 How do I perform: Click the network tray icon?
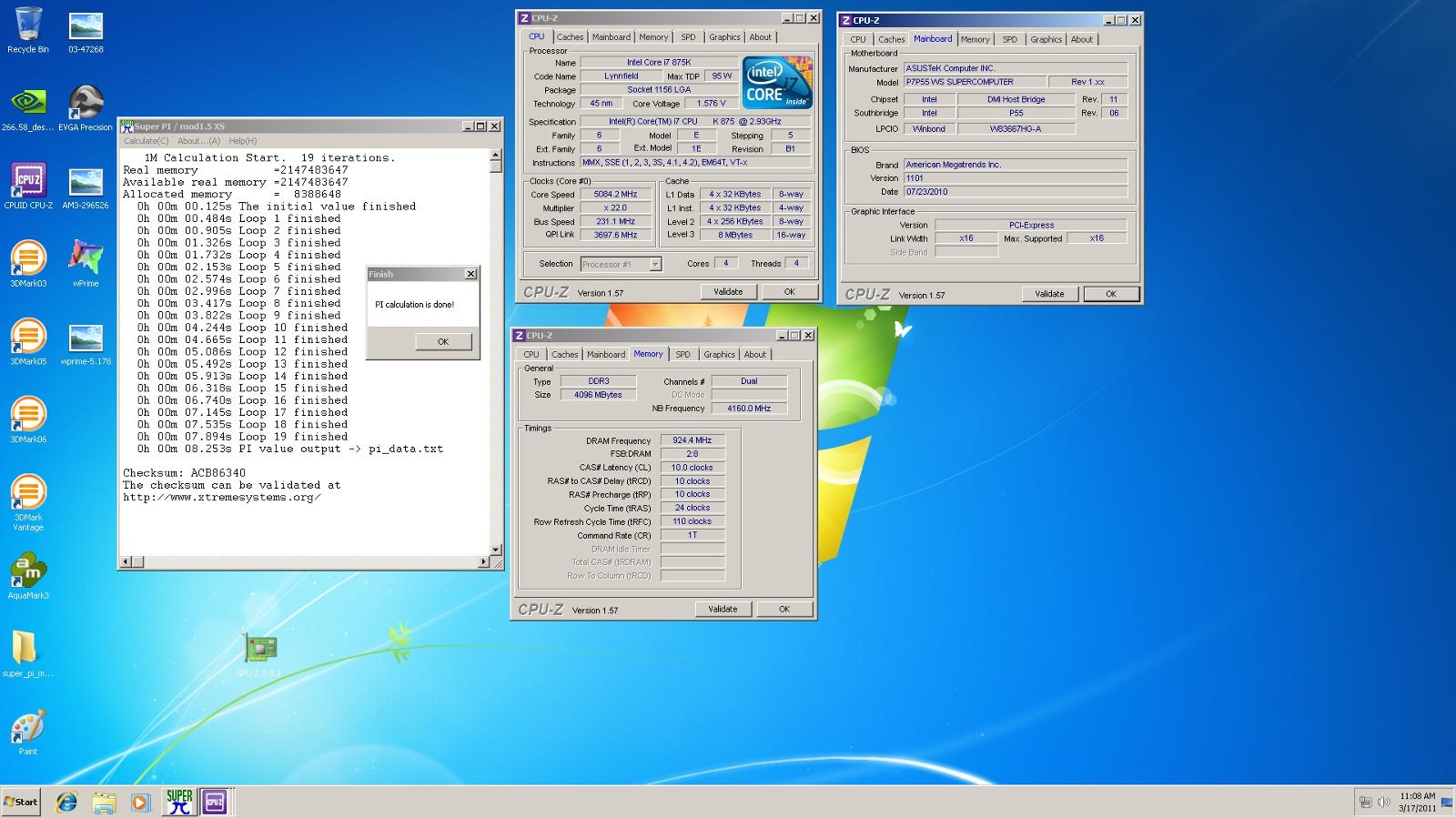1365,802
